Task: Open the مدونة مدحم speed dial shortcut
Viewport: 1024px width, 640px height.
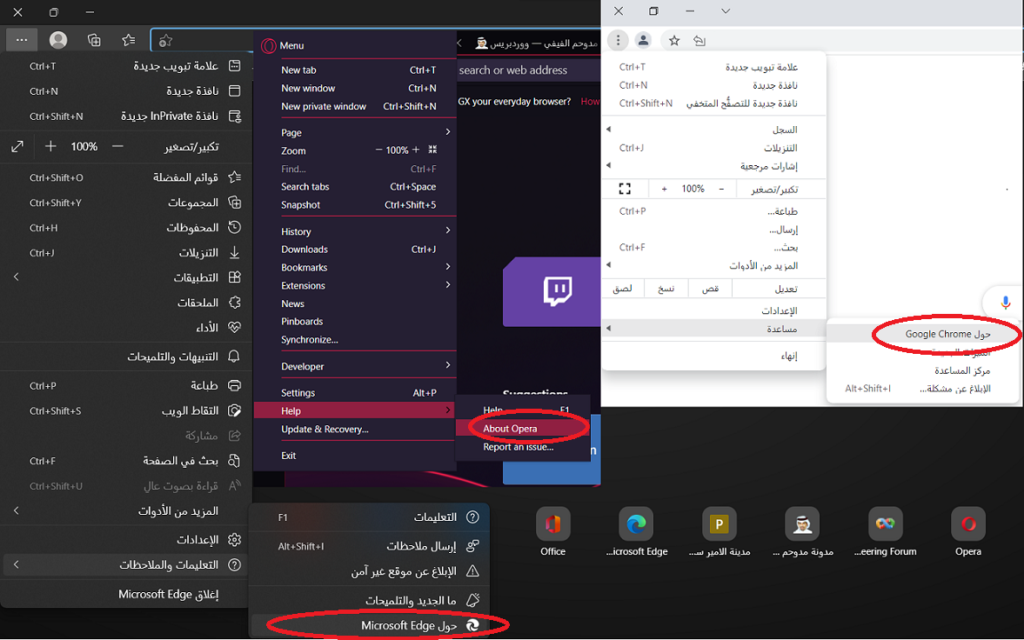Action: (x=803, y=532)
